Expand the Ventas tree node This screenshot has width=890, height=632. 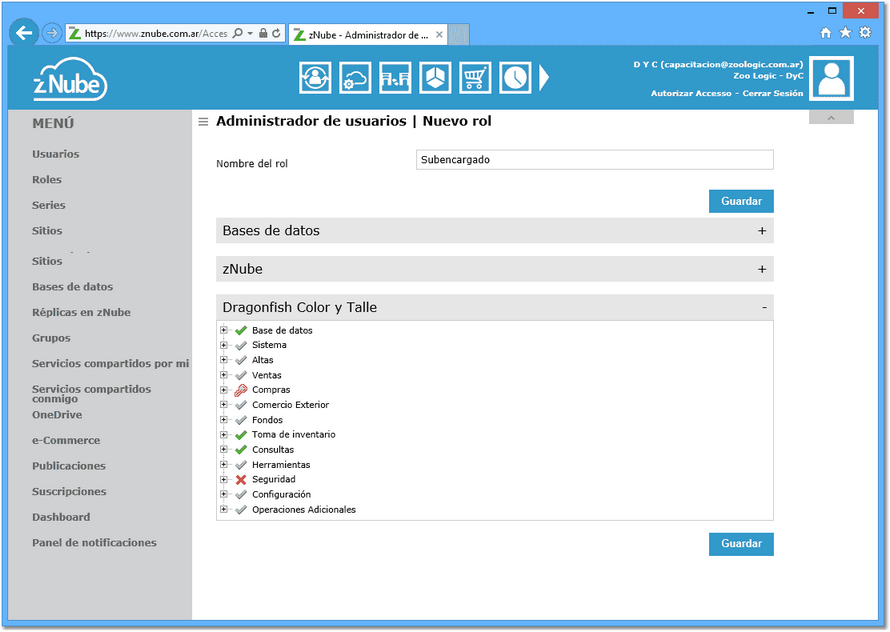point(224,375)
